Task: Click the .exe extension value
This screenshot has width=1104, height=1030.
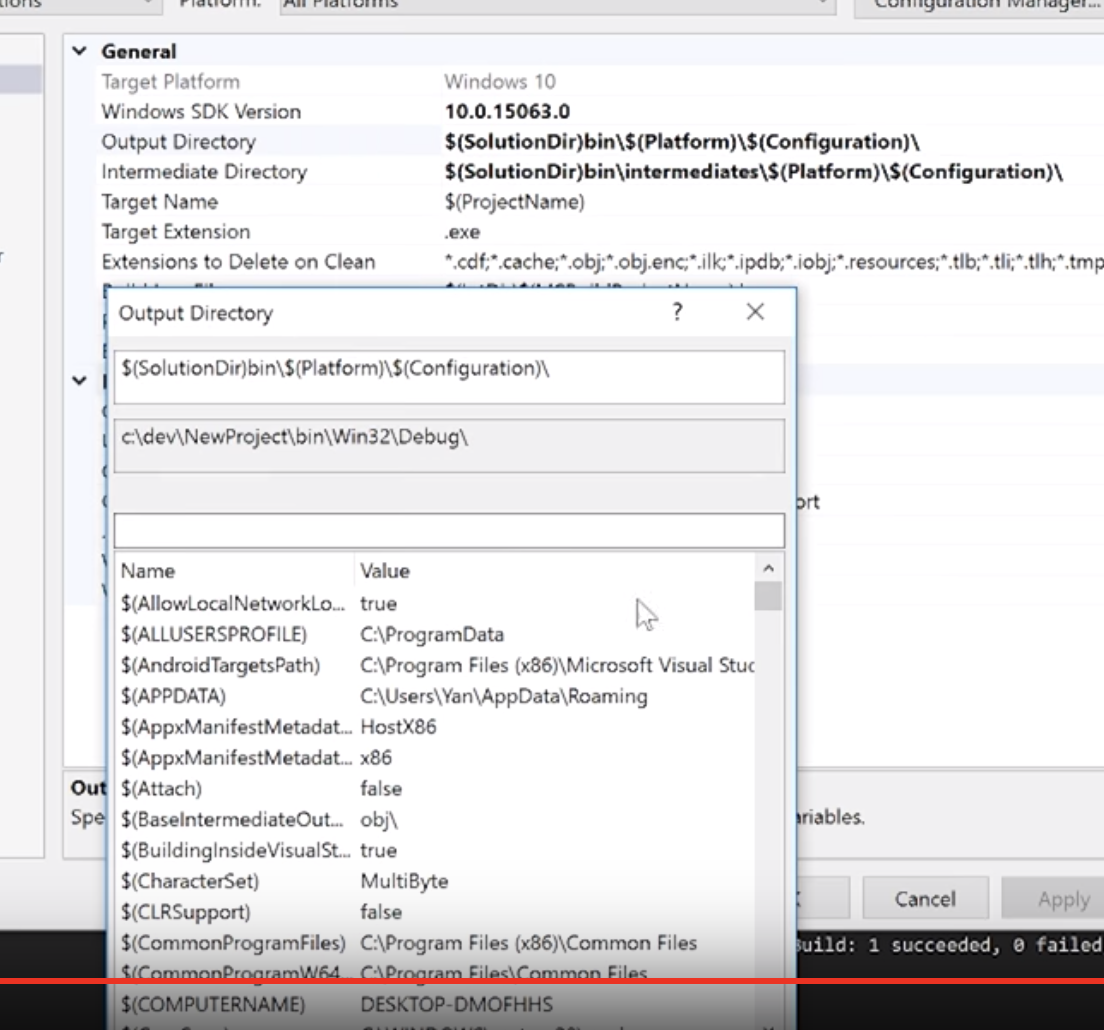Action: 463,232
